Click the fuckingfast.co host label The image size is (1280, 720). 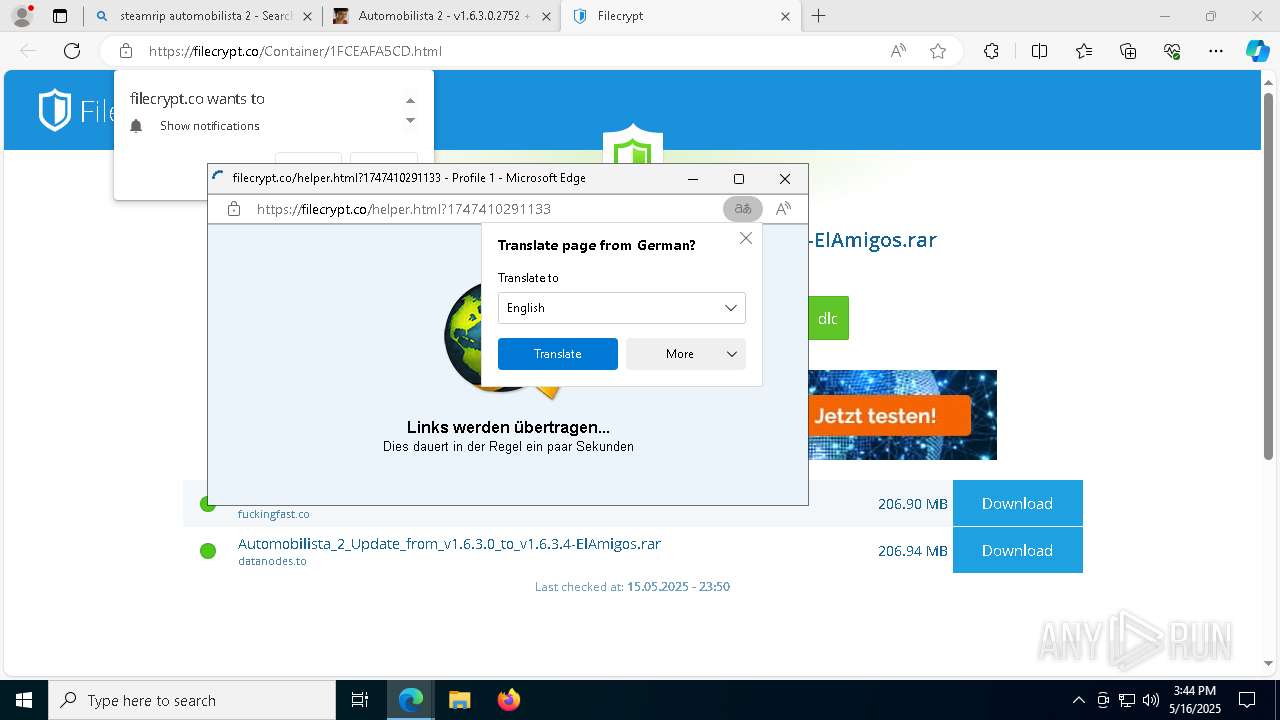(273, 514)
